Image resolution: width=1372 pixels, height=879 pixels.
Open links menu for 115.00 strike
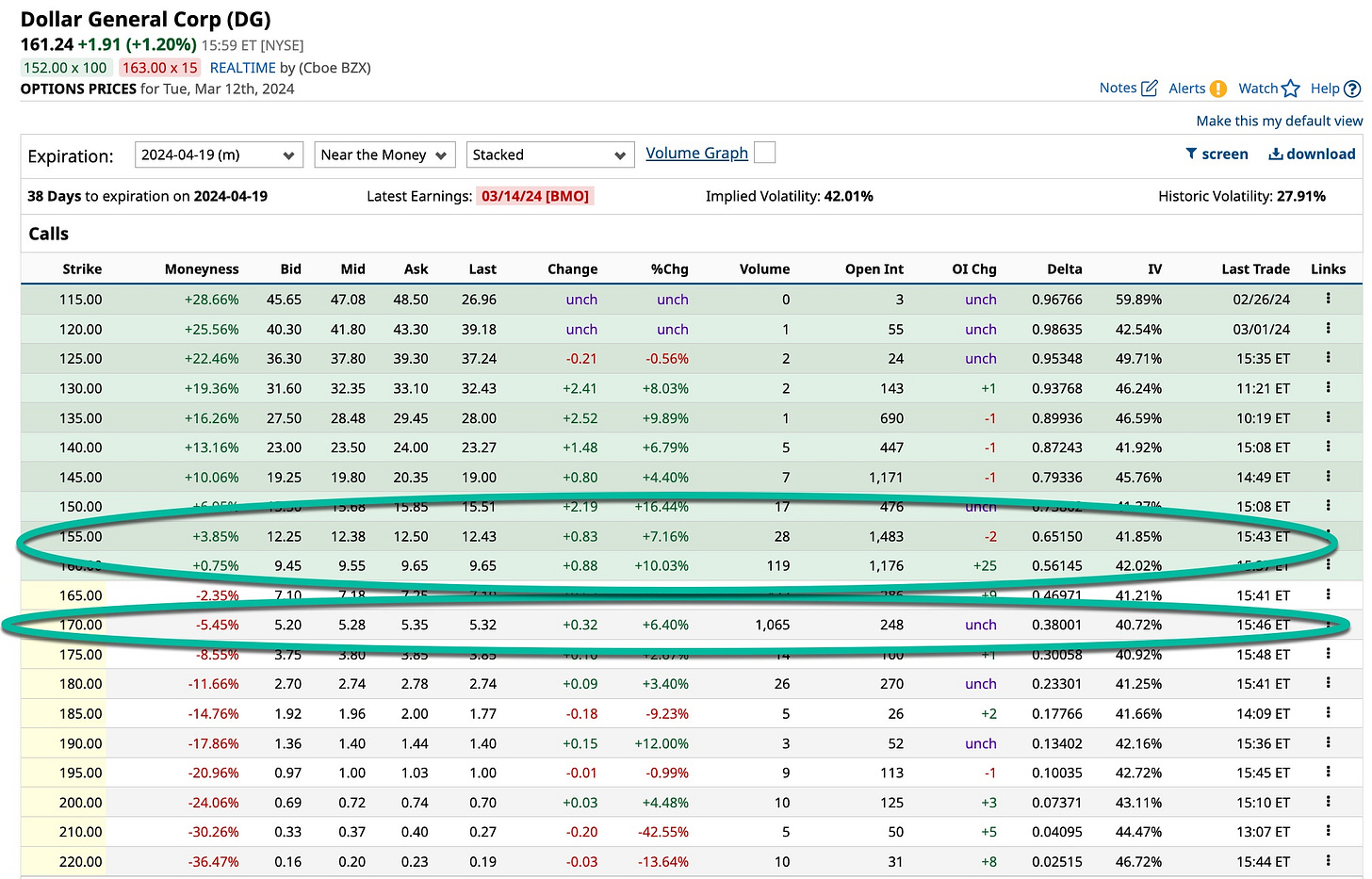pyautogui.click(x=1328, y=299)
